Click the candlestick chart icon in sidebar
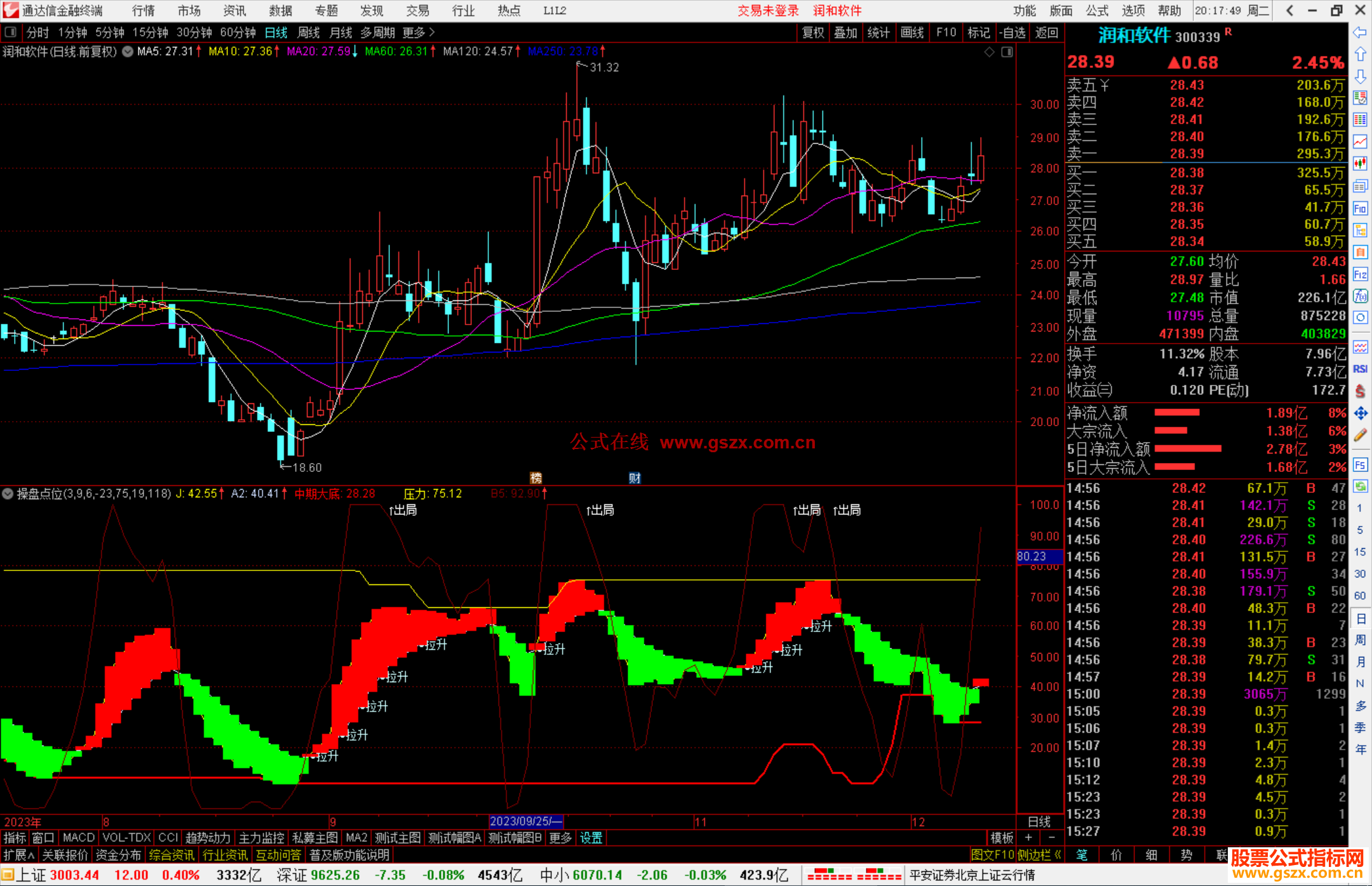1372x886 pixels. click(1360, 164)
